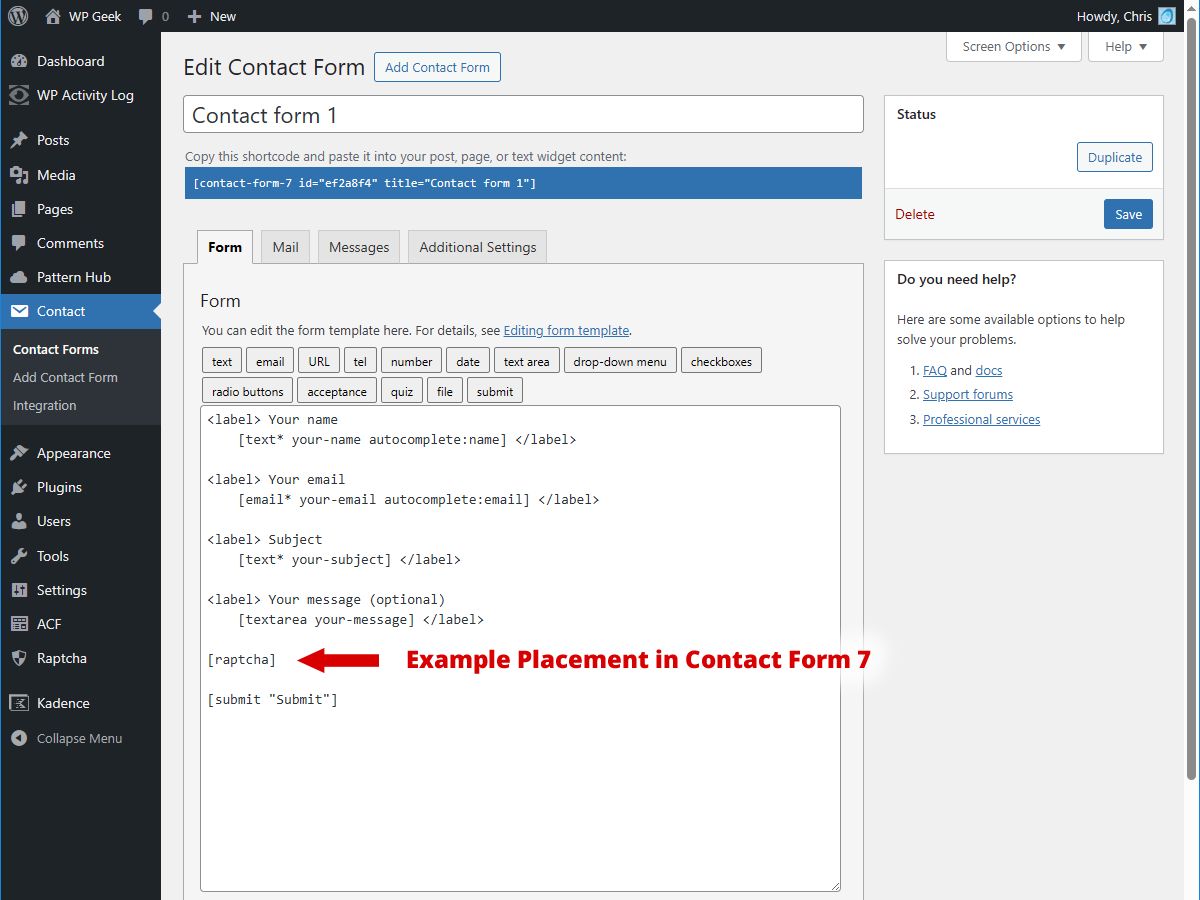Open the comments bubble icon in admin bar
Viewport: 1200px width, 900px height.
coord(146,16)
